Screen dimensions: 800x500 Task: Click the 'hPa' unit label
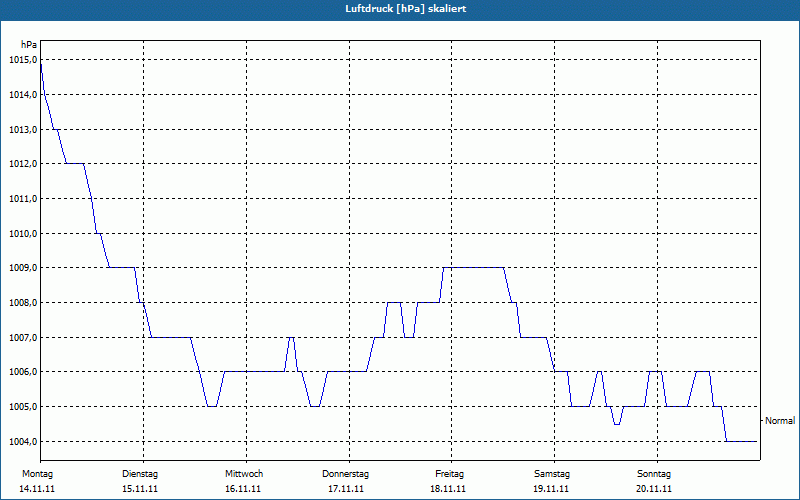(x=29, y=45)
